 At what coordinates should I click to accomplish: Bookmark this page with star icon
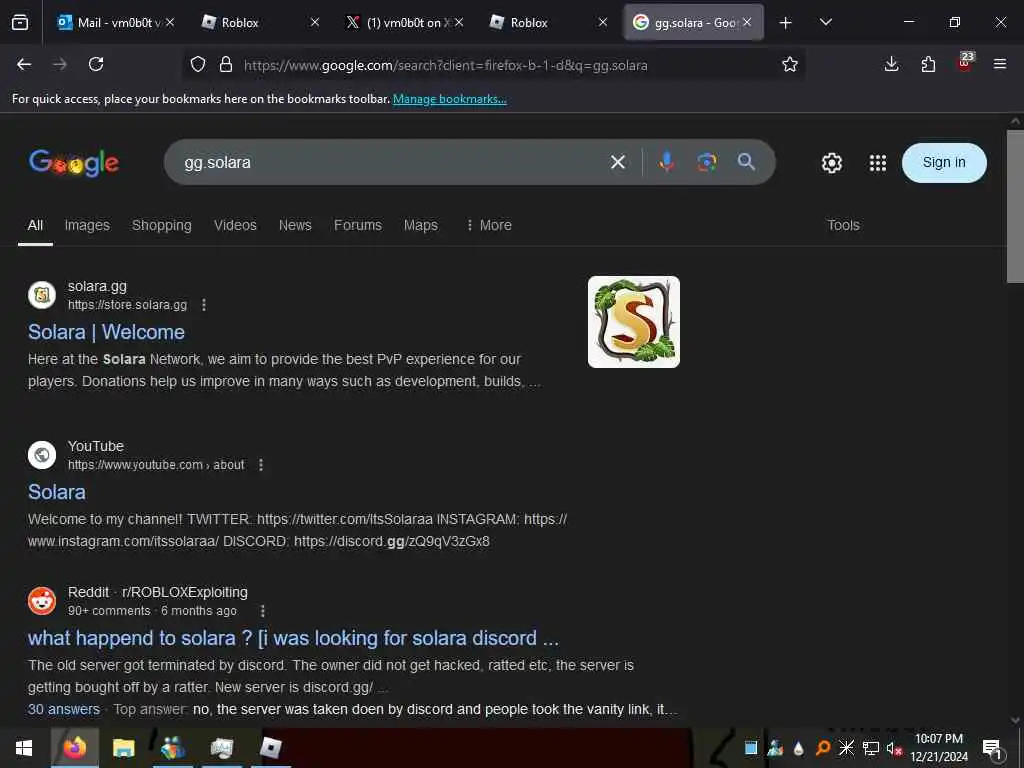pyautogui.click(x=790, y=64)
